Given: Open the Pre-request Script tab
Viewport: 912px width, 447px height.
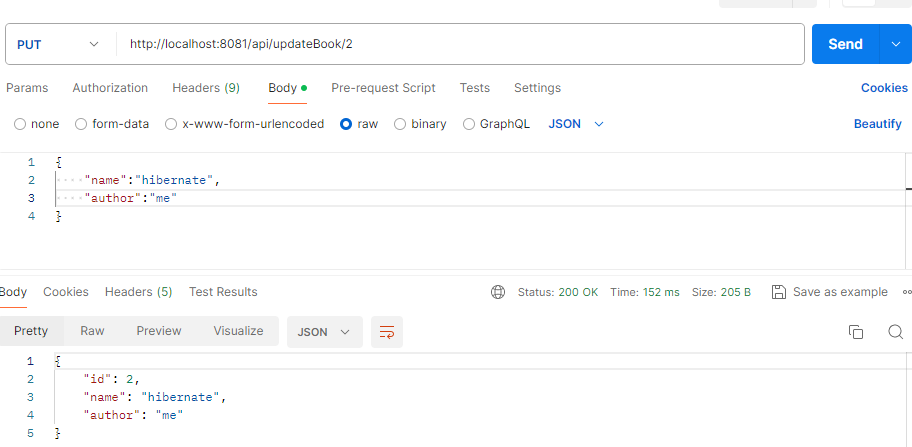Looking at the screenshot, I should [x=383, y=88].
